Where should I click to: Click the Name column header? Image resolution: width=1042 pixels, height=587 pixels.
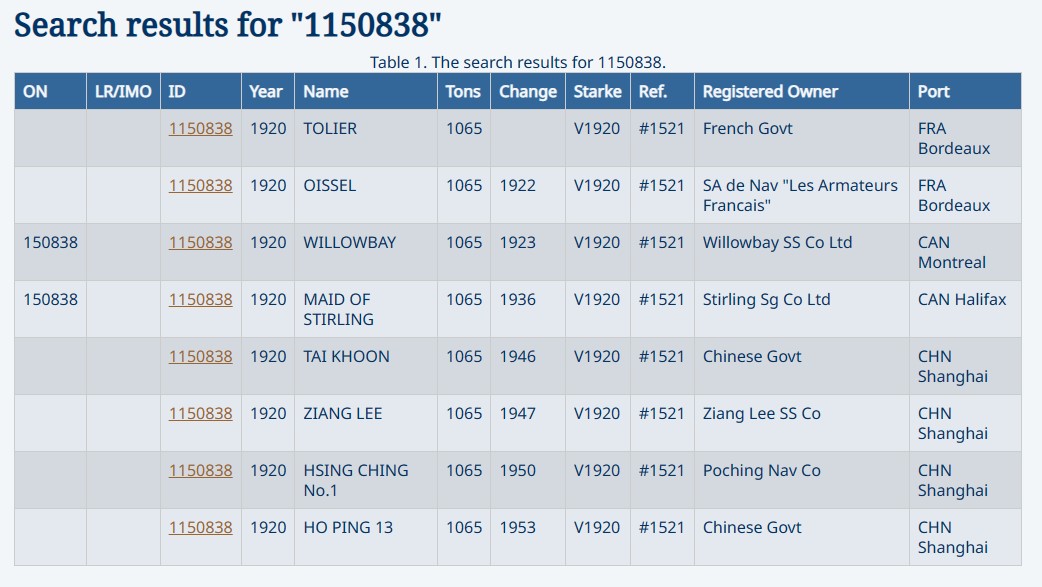(x=326, y=92)
